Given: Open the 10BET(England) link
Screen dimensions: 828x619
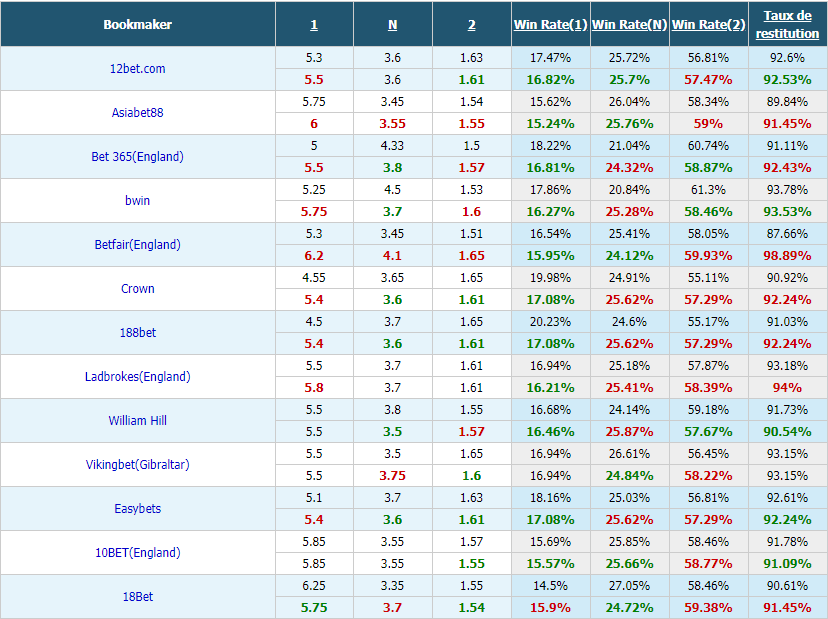Looking at the screenshot, I should tap(137, 552).
